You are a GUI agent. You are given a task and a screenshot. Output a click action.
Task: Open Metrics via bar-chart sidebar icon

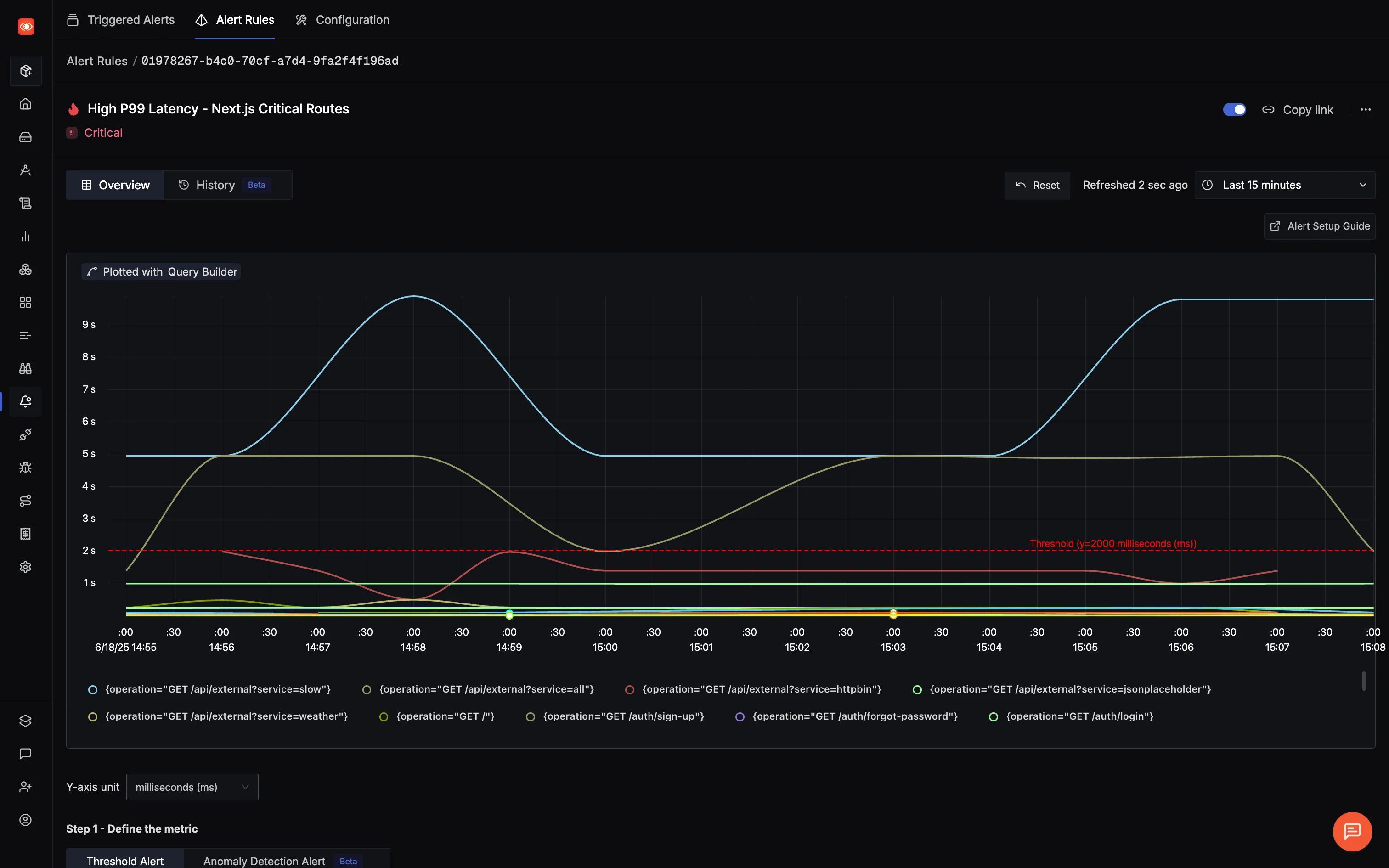click(x=25, y=237)
